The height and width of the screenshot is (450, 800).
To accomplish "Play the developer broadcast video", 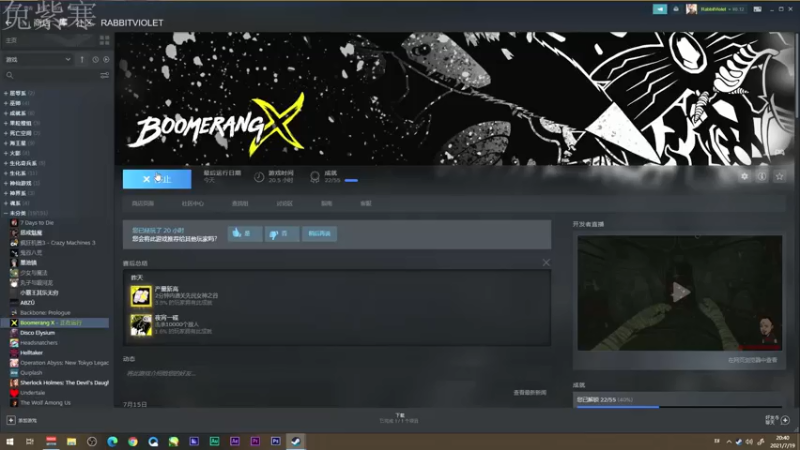I will pos(680,293).
